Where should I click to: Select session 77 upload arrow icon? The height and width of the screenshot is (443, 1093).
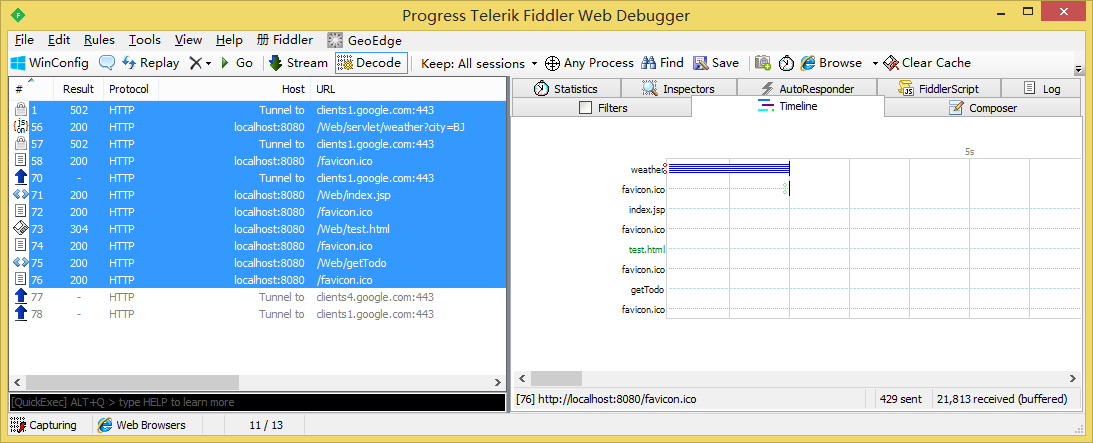[x=21, y=297]
